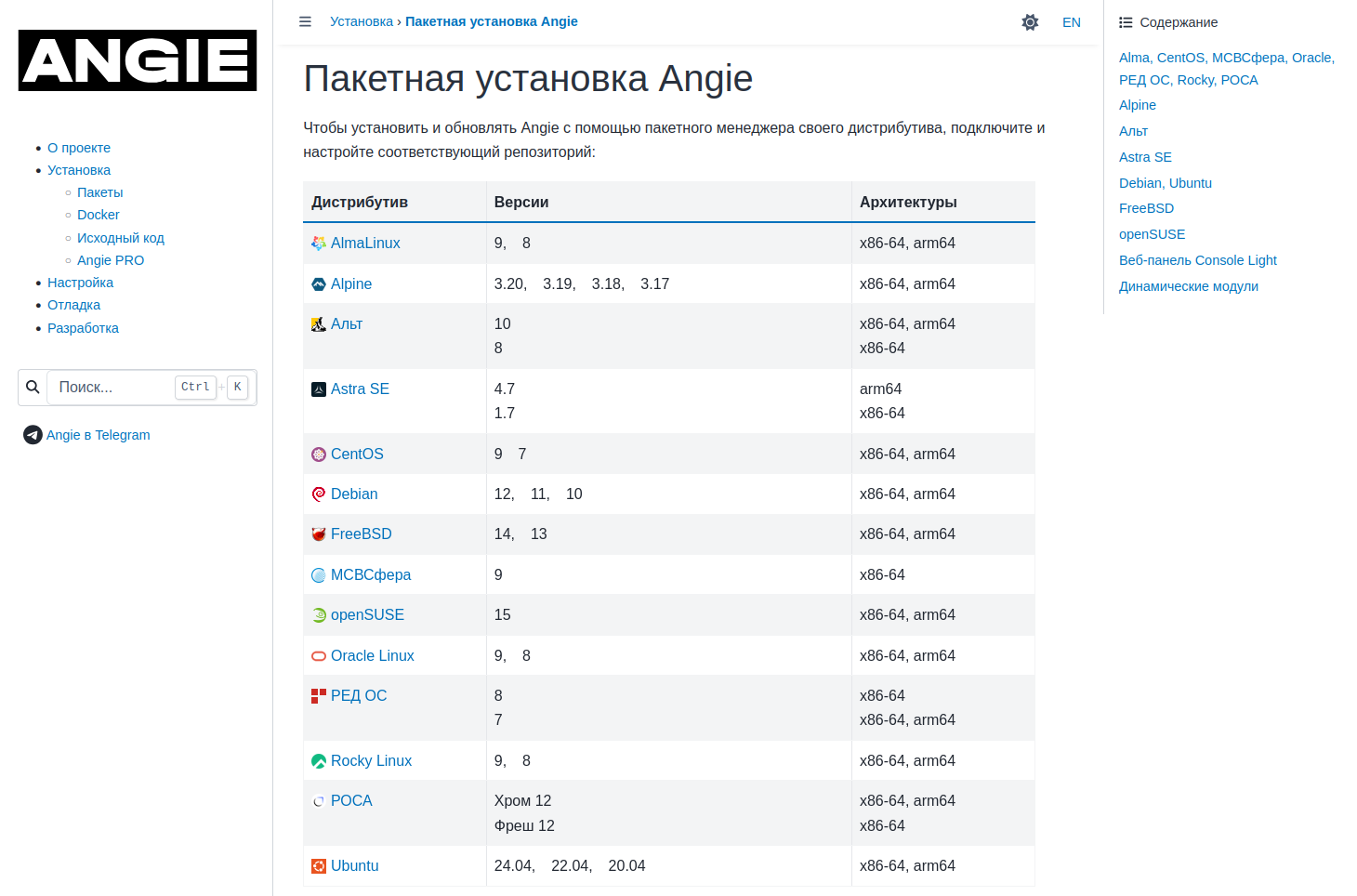Jump to openSUSE in contents
1357x896 pixels.
point(1152,234)
